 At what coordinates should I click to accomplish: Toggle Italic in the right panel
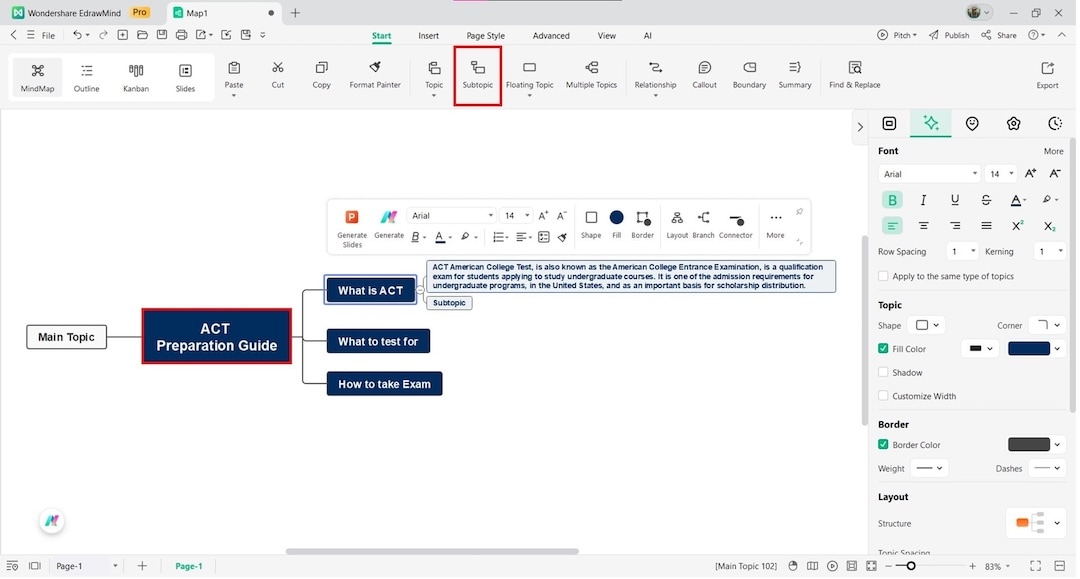(x=923, y=200)
